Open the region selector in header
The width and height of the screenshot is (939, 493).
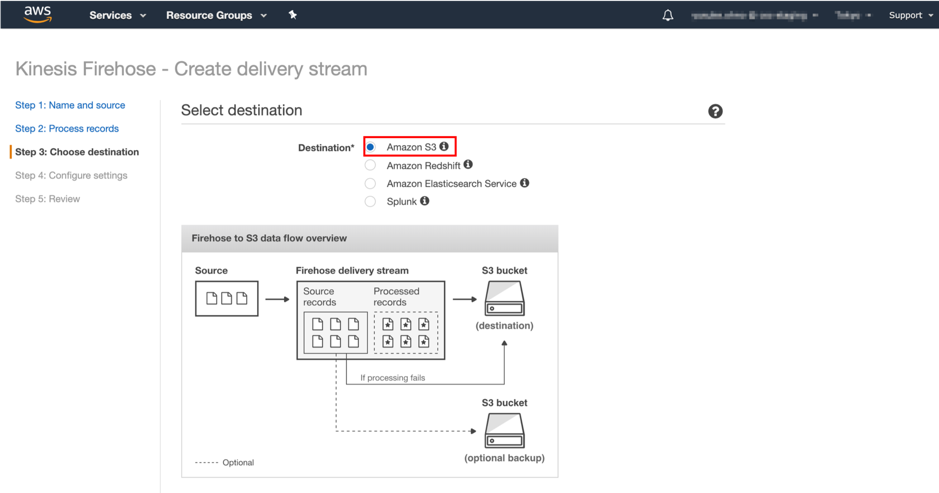(852, 15)
